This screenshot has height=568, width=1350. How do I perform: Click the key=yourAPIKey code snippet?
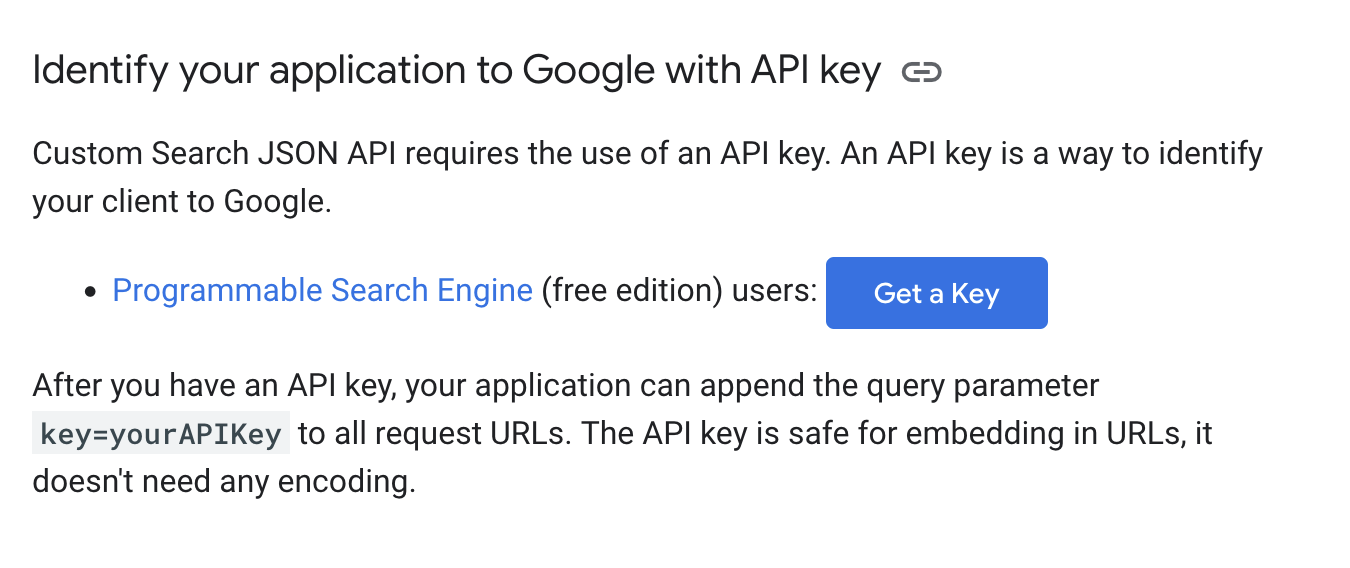click(161, 435)
